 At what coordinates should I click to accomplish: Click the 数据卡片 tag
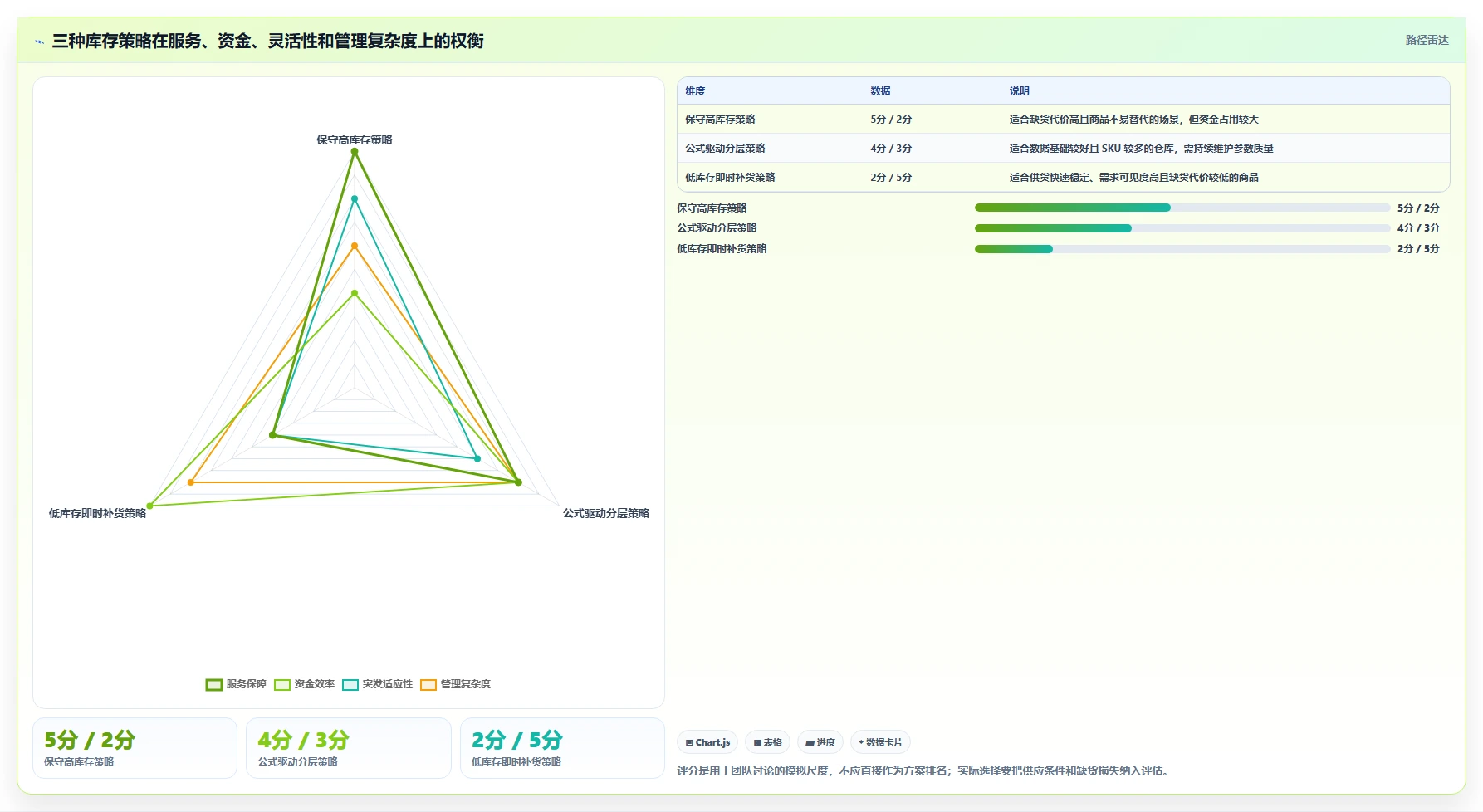(x=880, y=742)
